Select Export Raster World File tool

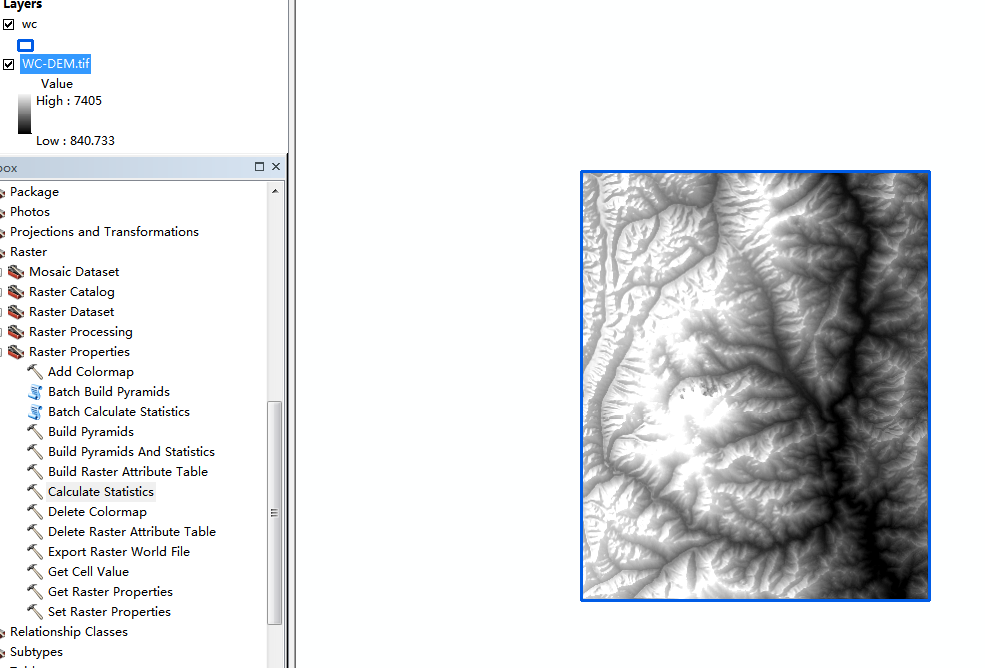[x=119, y=552]
